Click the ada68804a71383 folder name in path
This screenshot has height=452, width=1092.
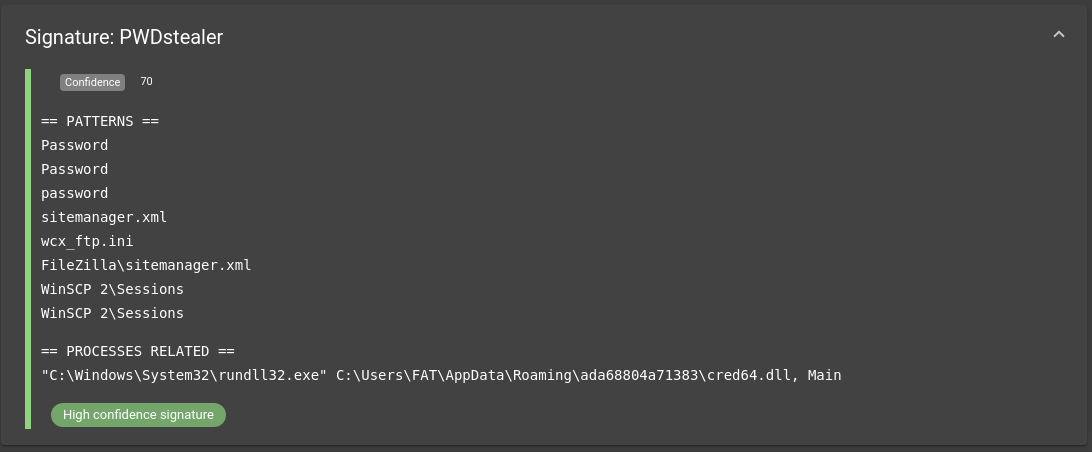click(639, 375)
